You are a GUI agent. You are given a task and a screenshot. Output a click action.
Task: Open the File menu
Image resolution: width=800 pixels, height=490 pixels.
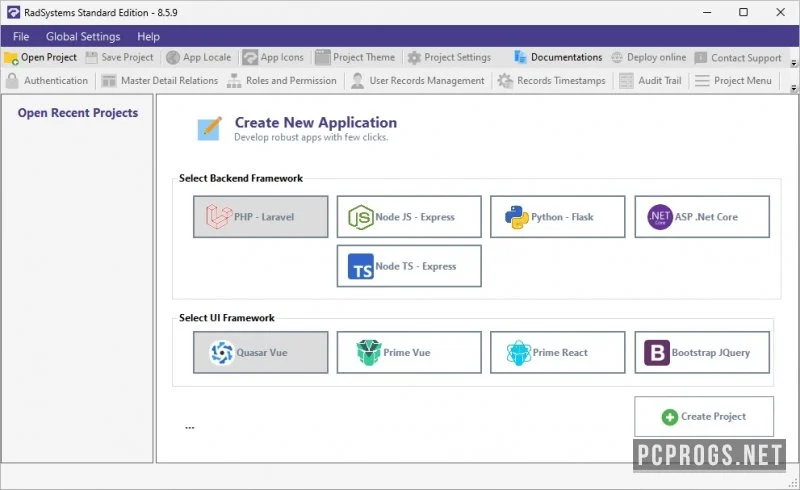pos(21,37)
